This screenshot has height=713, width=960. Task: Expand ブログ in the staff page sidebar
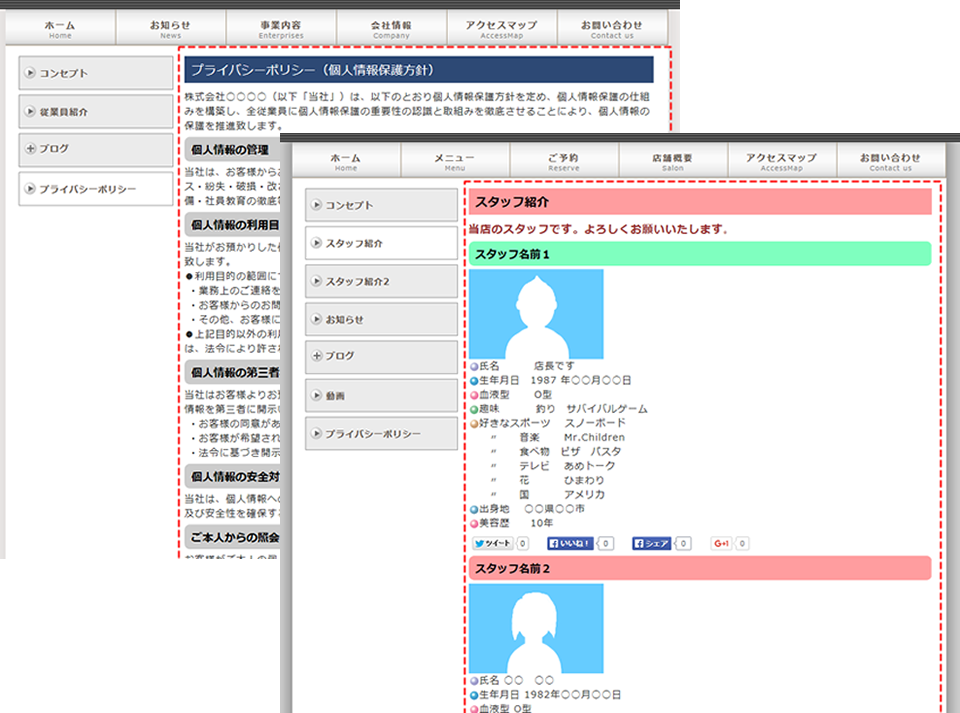[381, 357]
